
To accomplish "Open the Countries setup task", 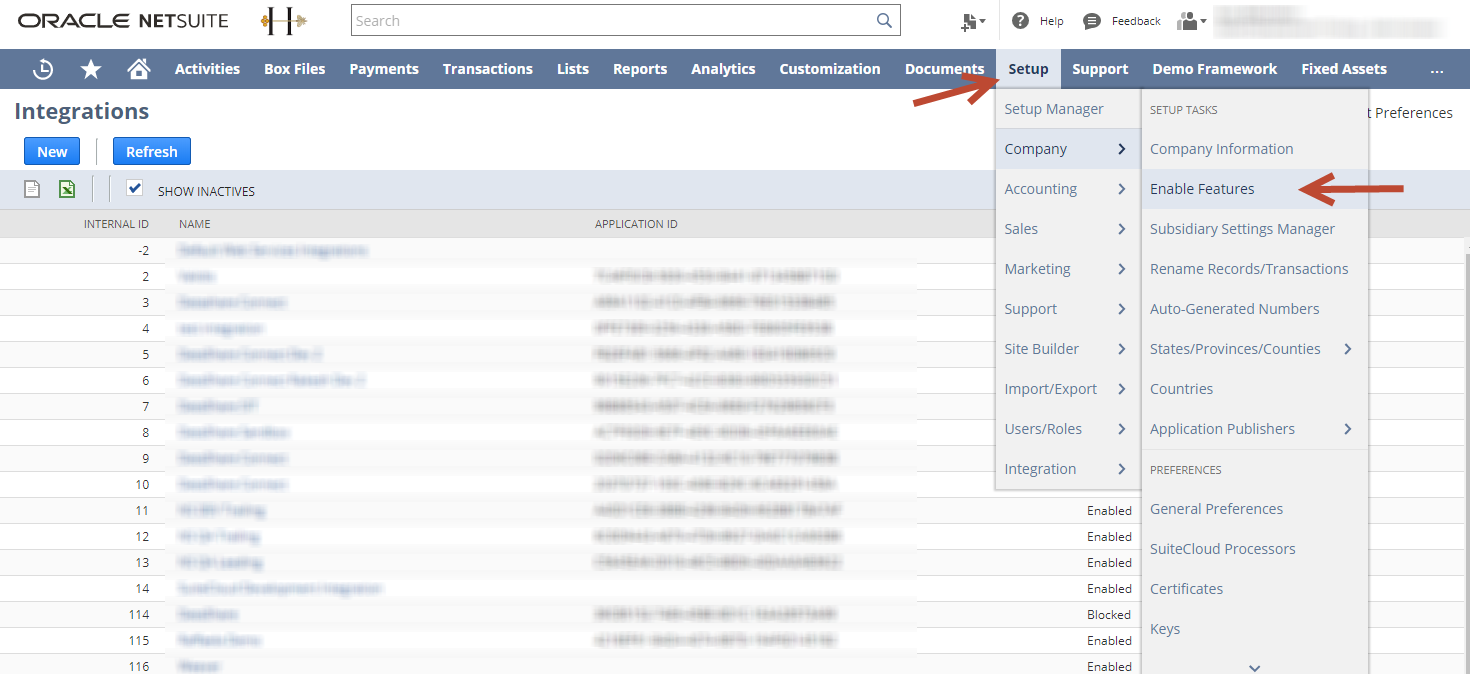I will (1182, 389).
